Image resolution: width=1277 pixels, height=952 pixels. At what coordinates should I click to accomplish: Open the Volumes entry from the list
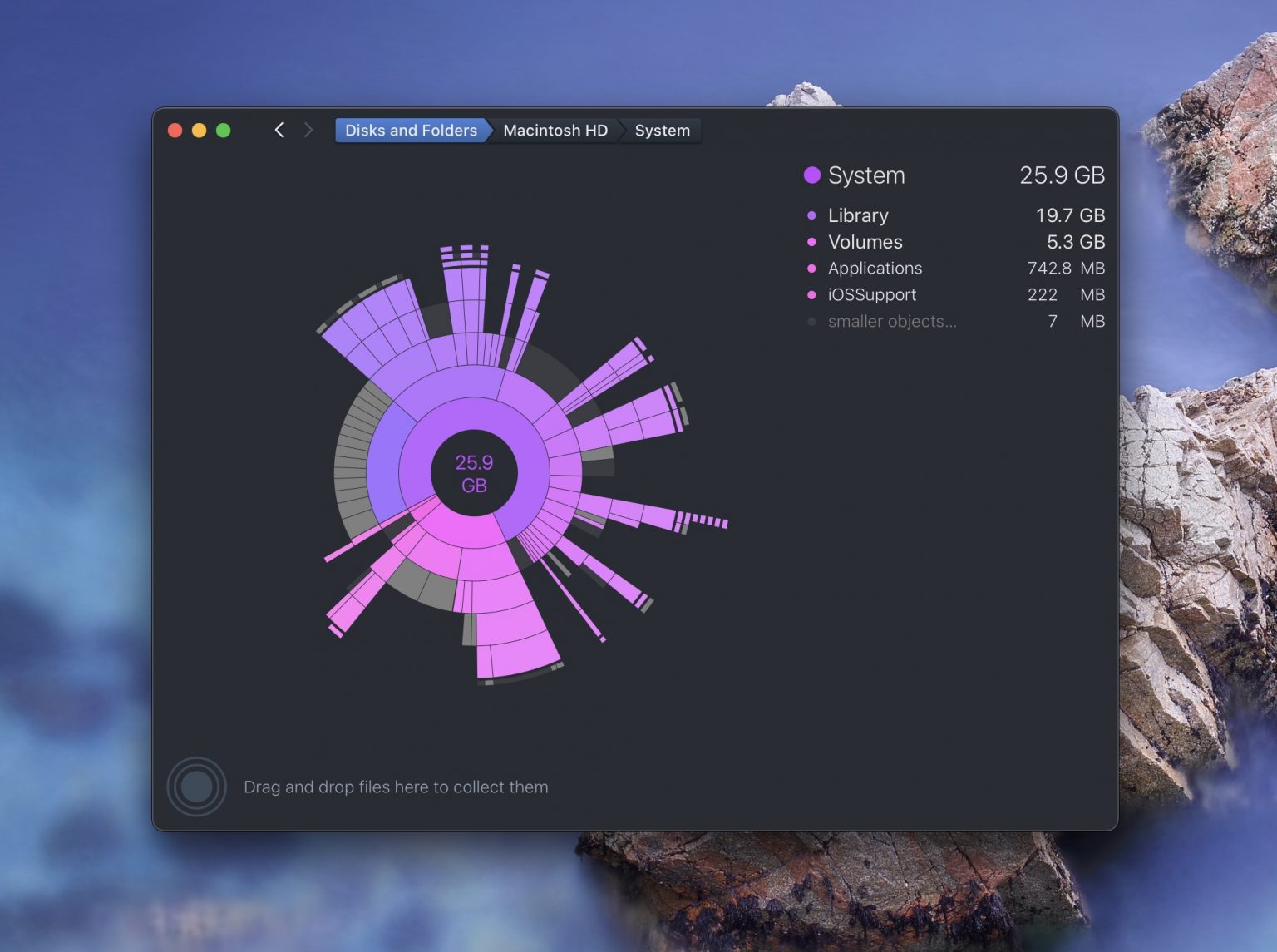[x=865, y=242]
